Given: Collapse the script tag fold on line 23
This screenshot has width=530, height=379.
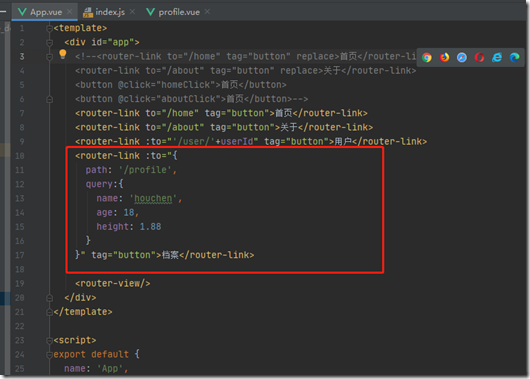Looking at the screenshot, I should (49, 340).
